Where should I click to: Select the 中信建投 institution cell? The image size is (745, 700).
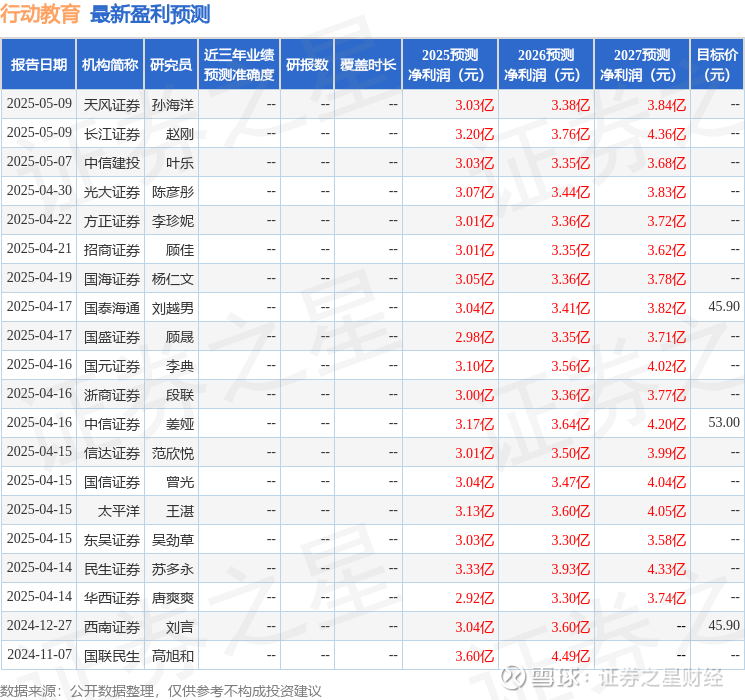pos(112,163)
